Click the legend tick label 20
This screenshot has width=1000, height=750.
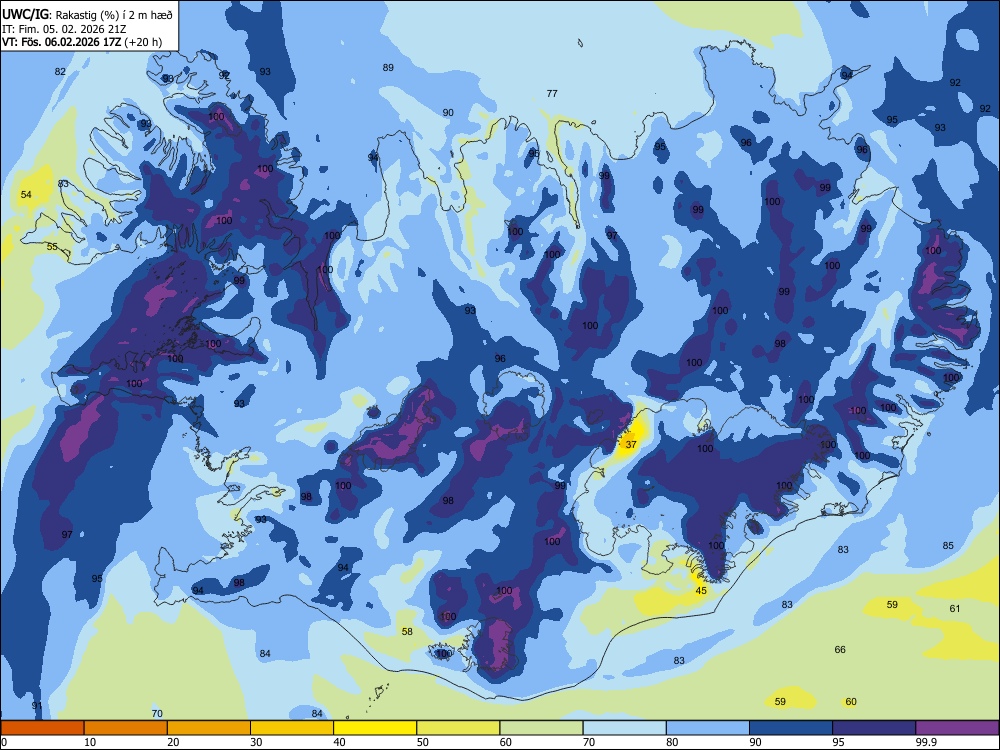[x=173, y=742]
